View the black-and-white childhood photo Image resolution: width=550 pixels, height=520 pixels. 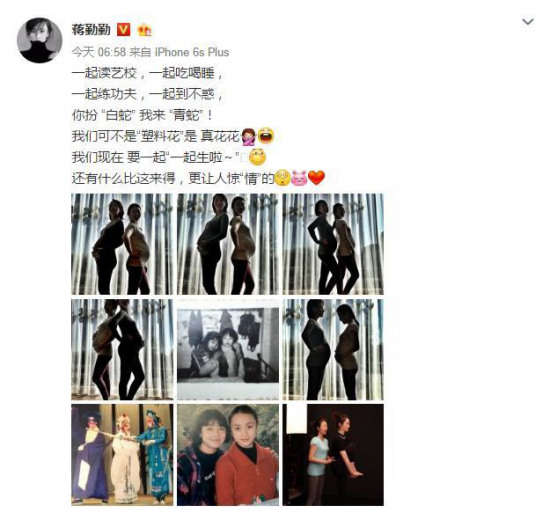pyautogui.click(x=228, y=349)
